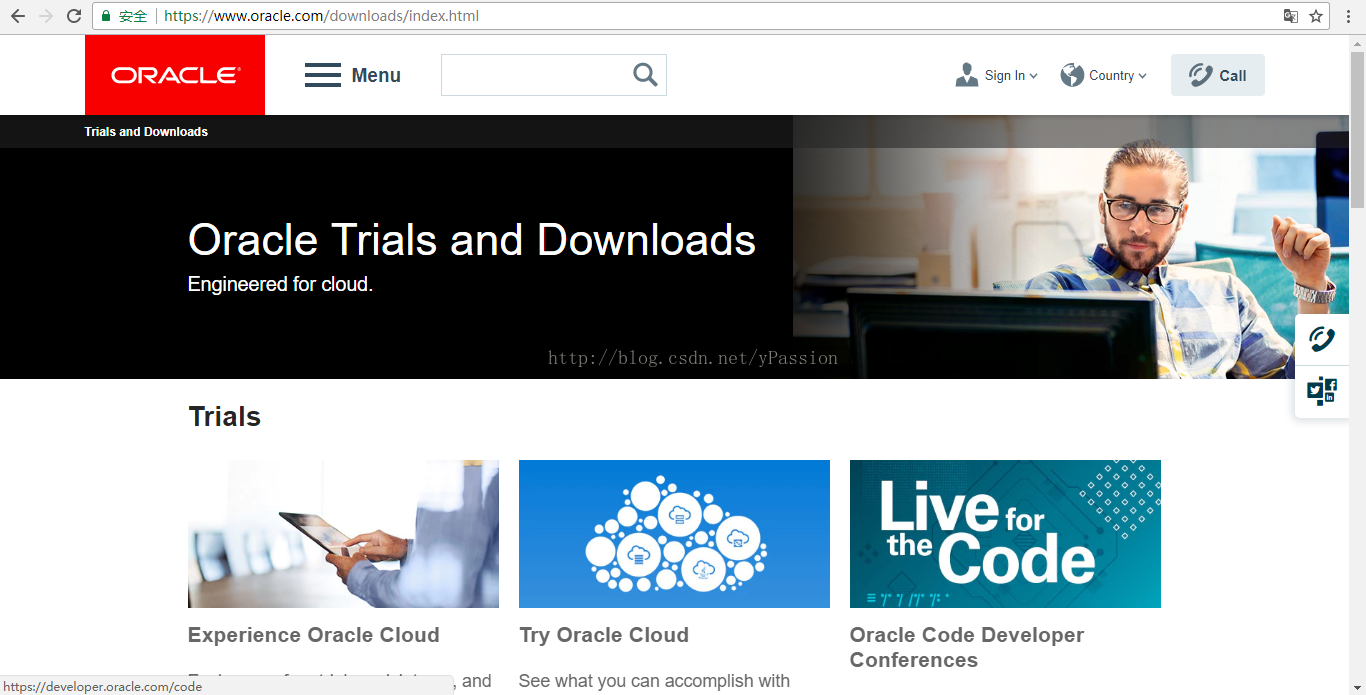Click the floating social media share icon
The height and width of the screenshot is (695, 1366).
click(x=1322, y=391)
